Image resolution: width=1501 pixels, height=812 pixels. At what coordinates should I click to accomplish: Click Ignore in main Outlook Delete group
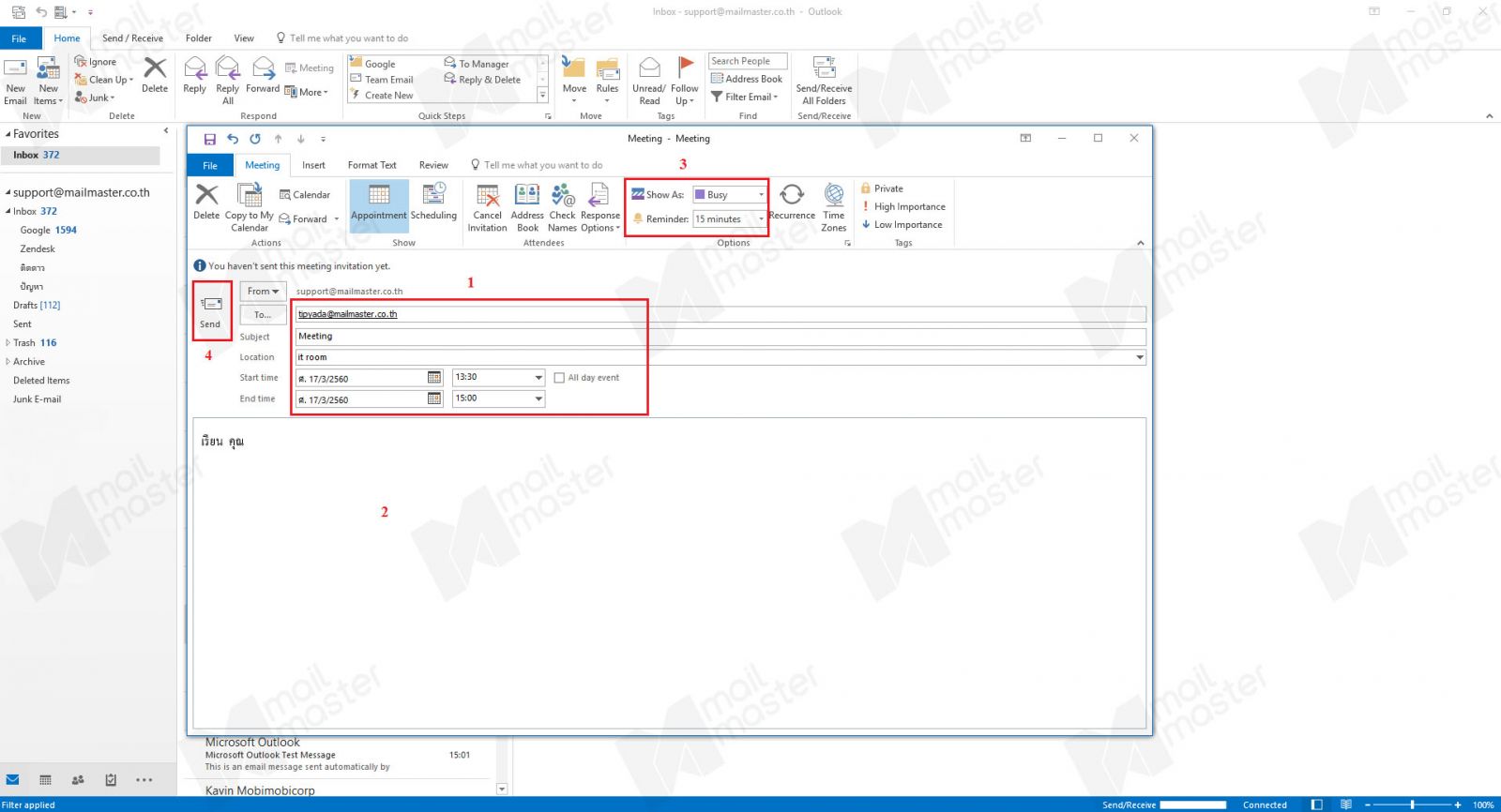point(96,62)
